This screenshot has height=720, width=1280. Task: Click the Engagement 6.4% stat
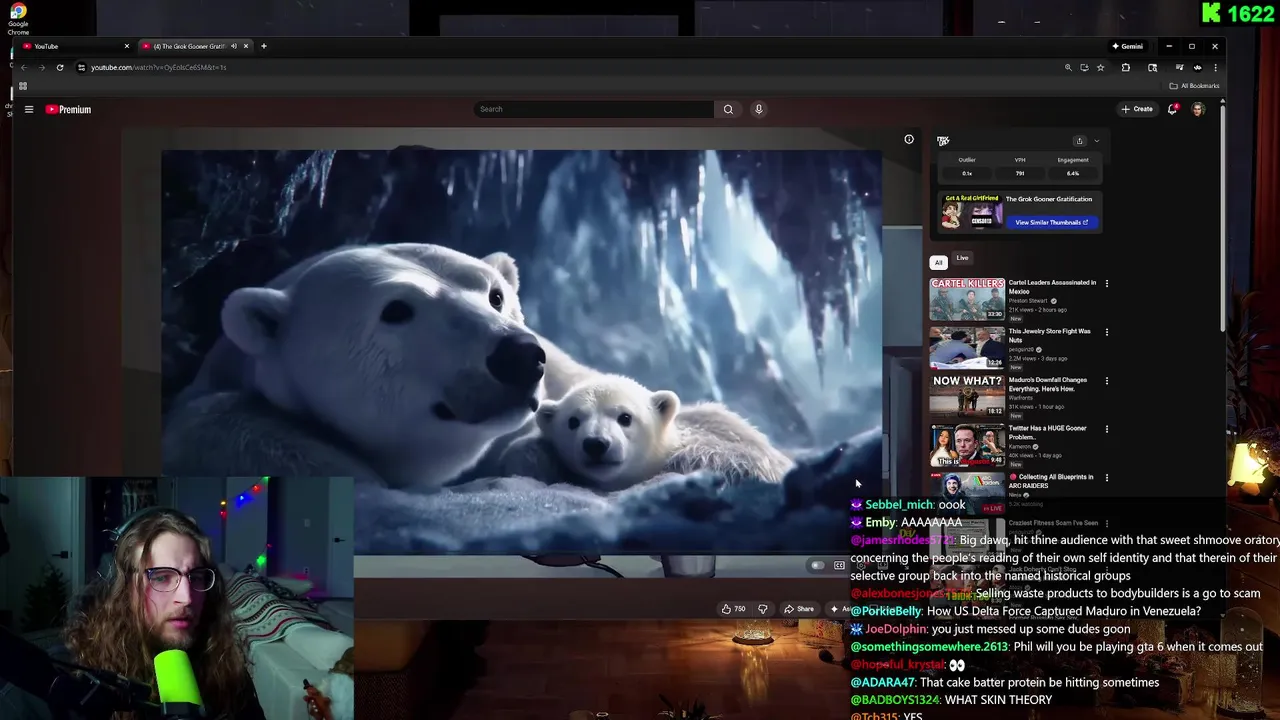coord(1073,167)
